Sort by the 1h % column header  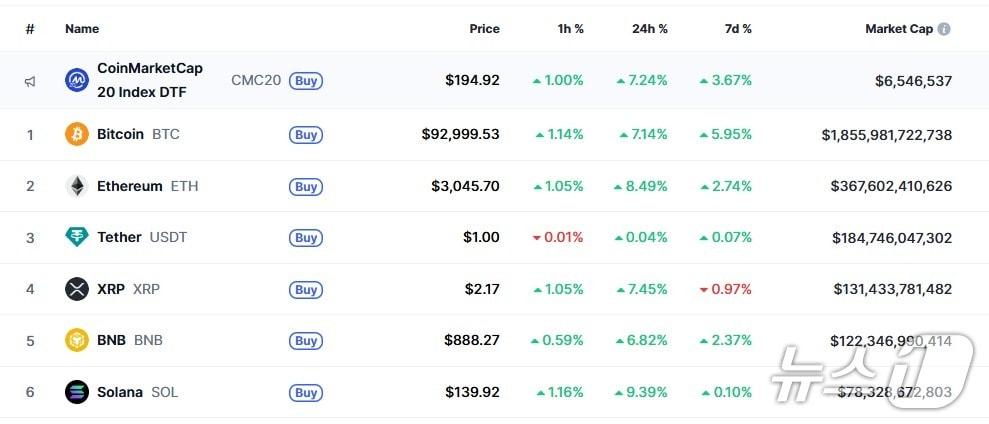[571, 29]
